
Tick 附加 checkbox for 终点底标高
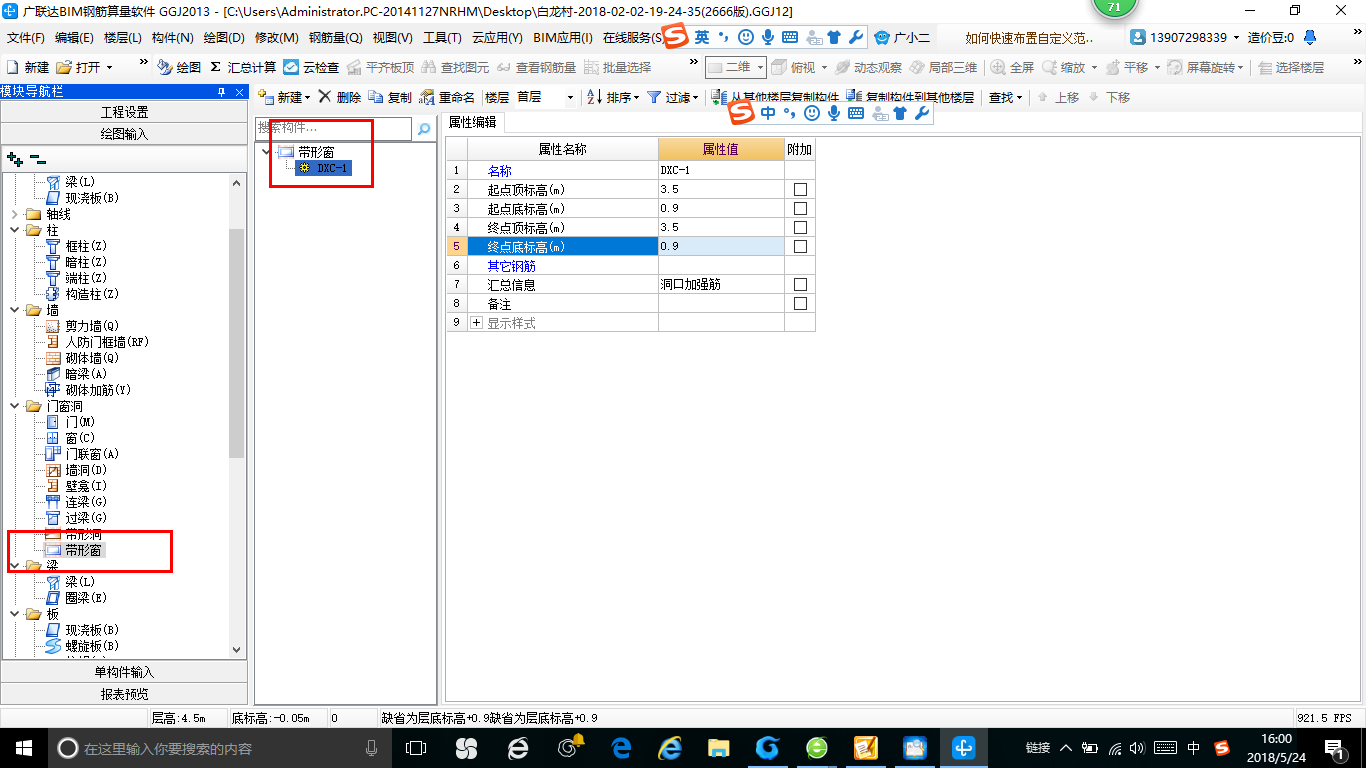799,246
